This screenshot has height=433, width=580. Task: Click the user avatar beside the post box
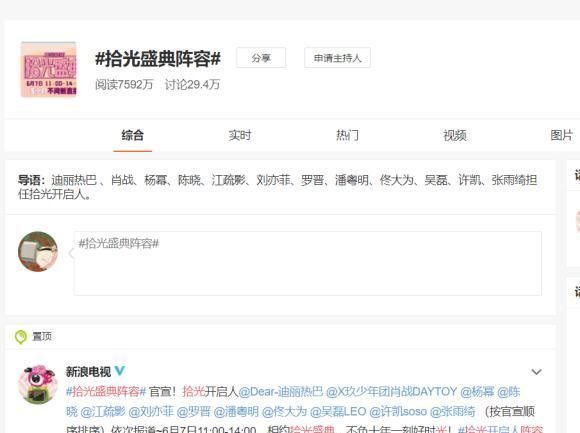click(38, 251)
